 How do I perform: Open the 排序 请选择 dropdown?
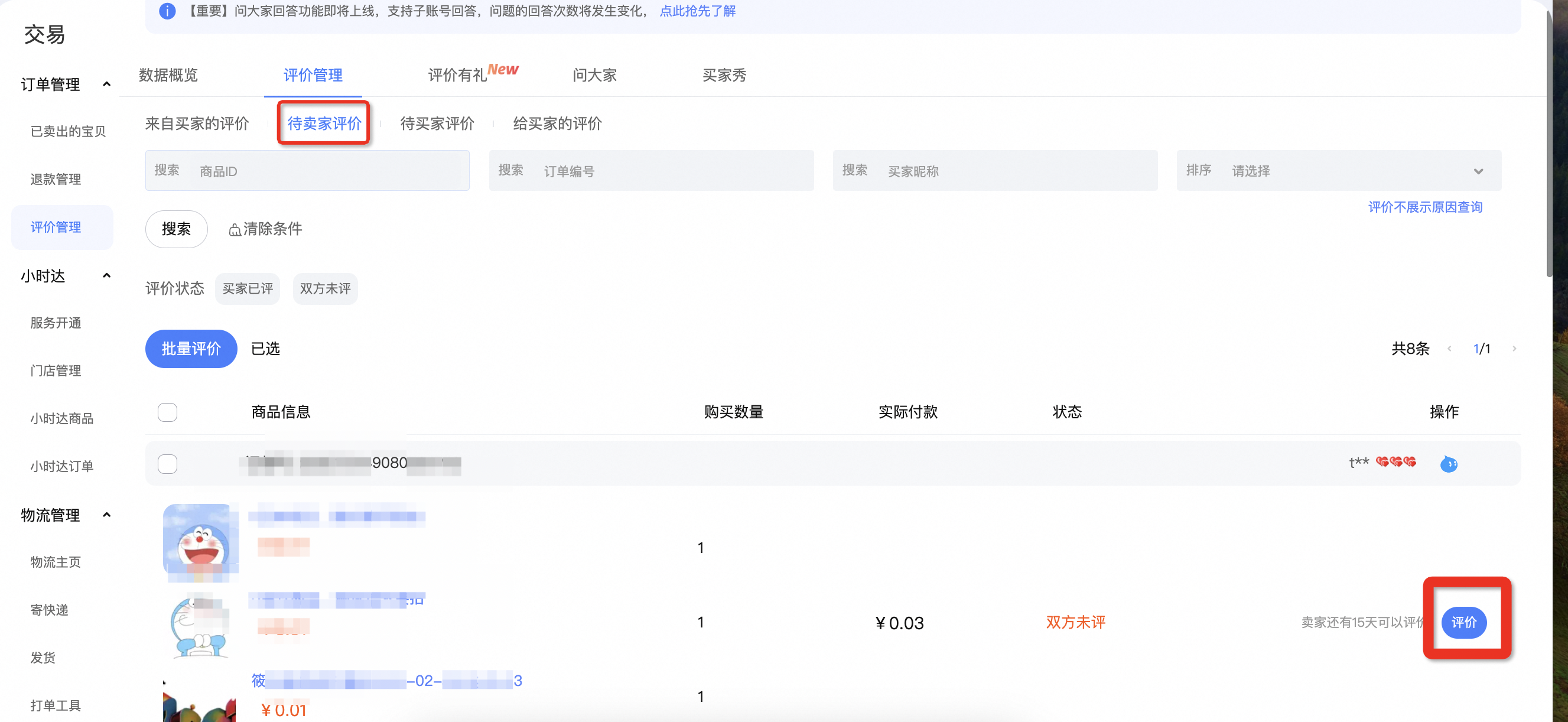click(1339, 170)
